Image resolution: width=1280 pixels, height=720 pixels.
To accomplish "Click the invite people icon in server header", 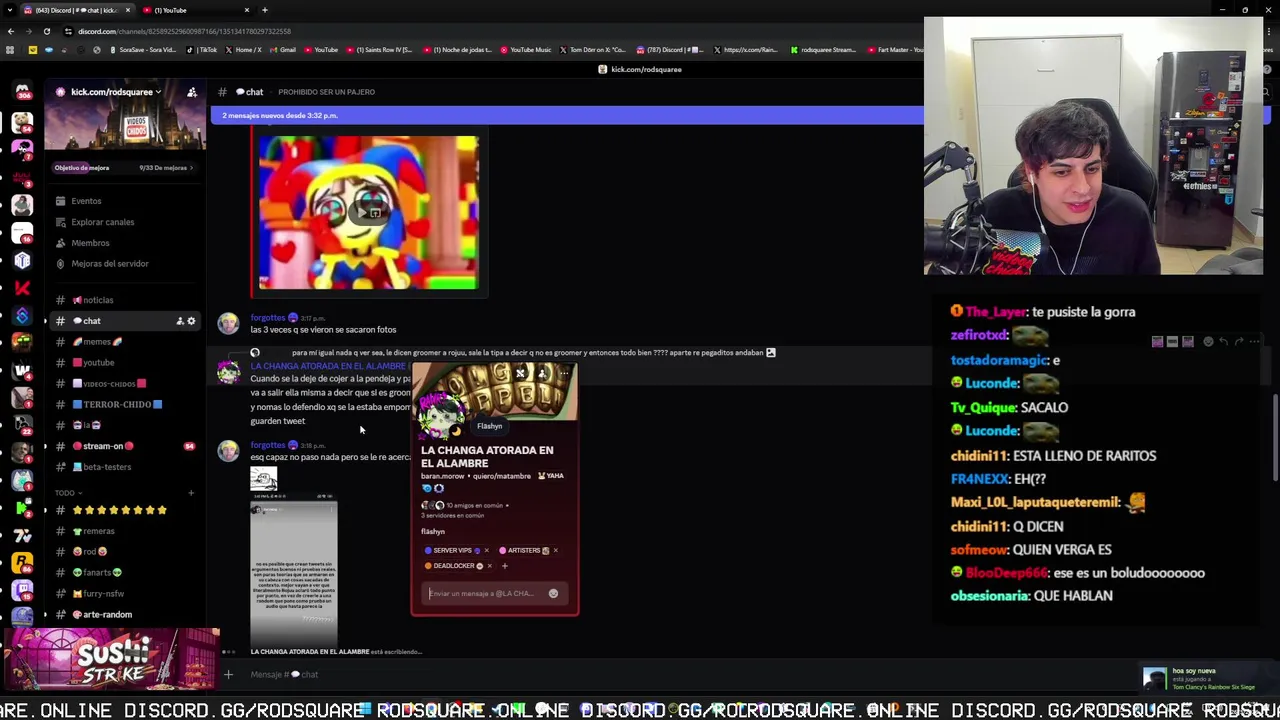I will click(192, 92).
